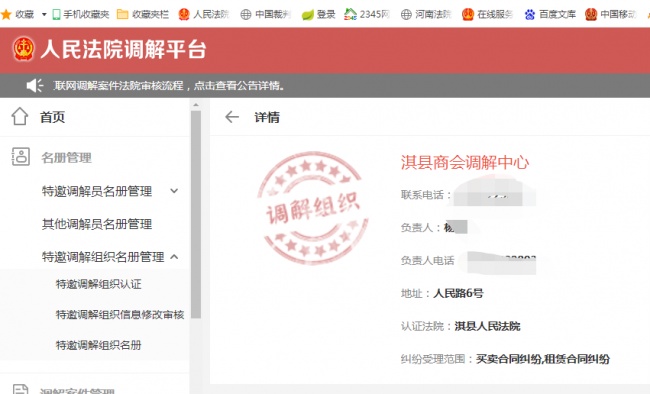Collapse 特邀调解组织名册管理 chevron
The width and height of the screenshot is (650, 394).
click(x=174, y=257)
